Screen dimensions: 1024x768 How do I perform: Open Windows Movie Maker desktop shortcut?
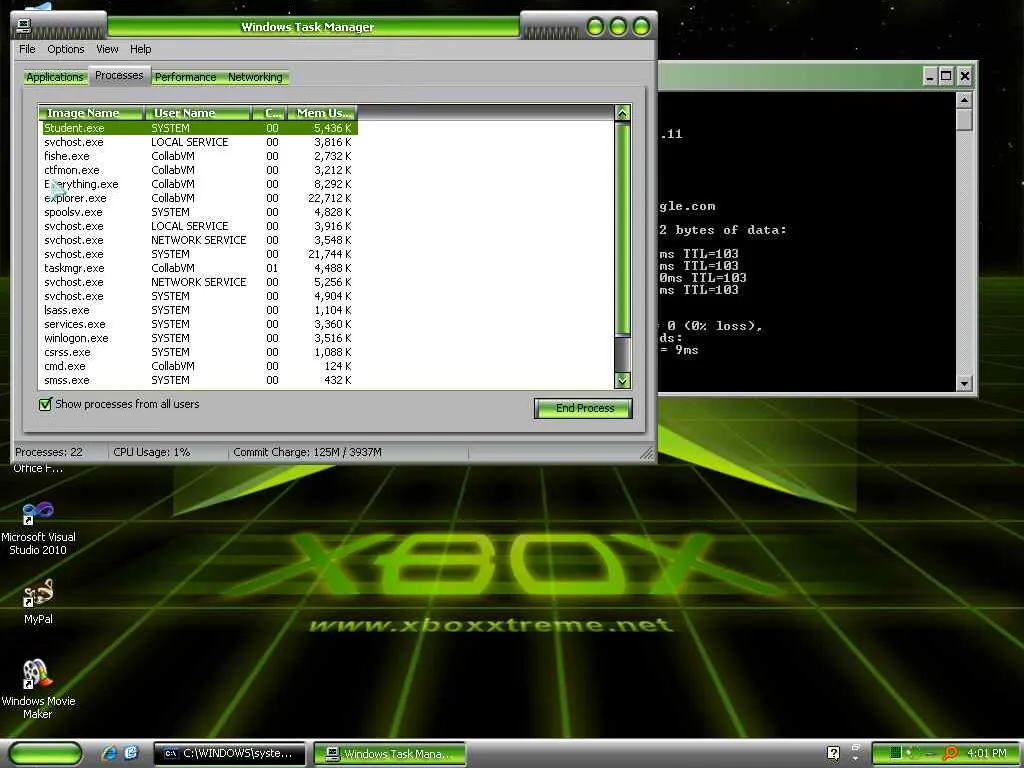(x=38, y=689)
